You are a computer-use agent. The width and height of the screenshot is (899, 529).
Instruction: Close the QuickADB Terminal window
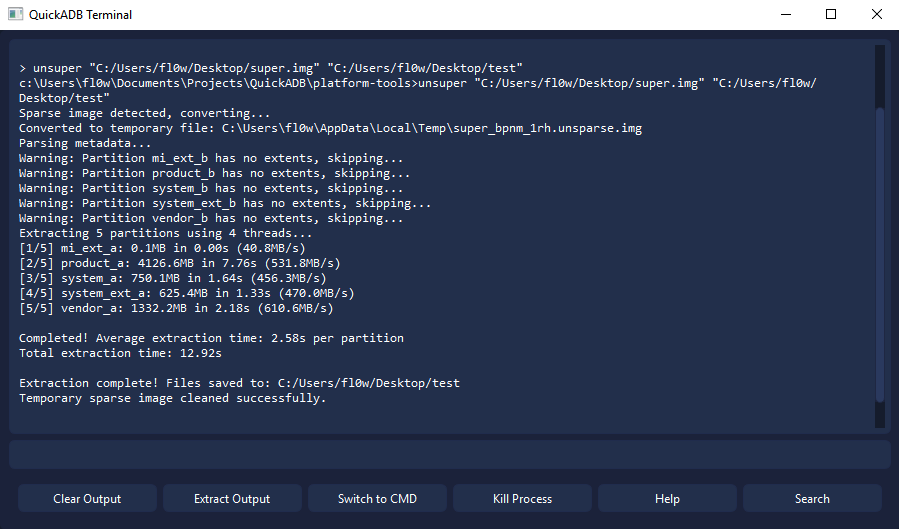click(877, 14)
